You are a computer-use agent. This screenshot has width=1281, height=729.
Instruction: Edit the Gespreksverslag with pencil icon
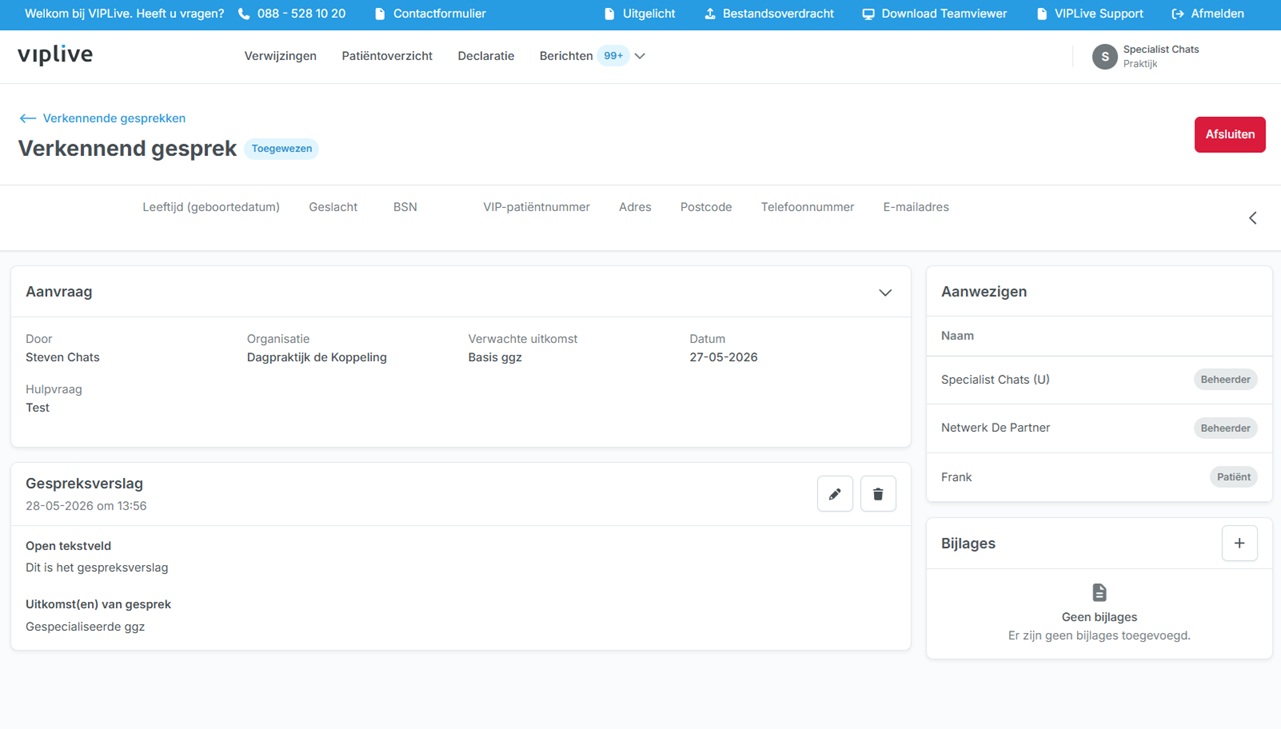[x=835, y=494]
